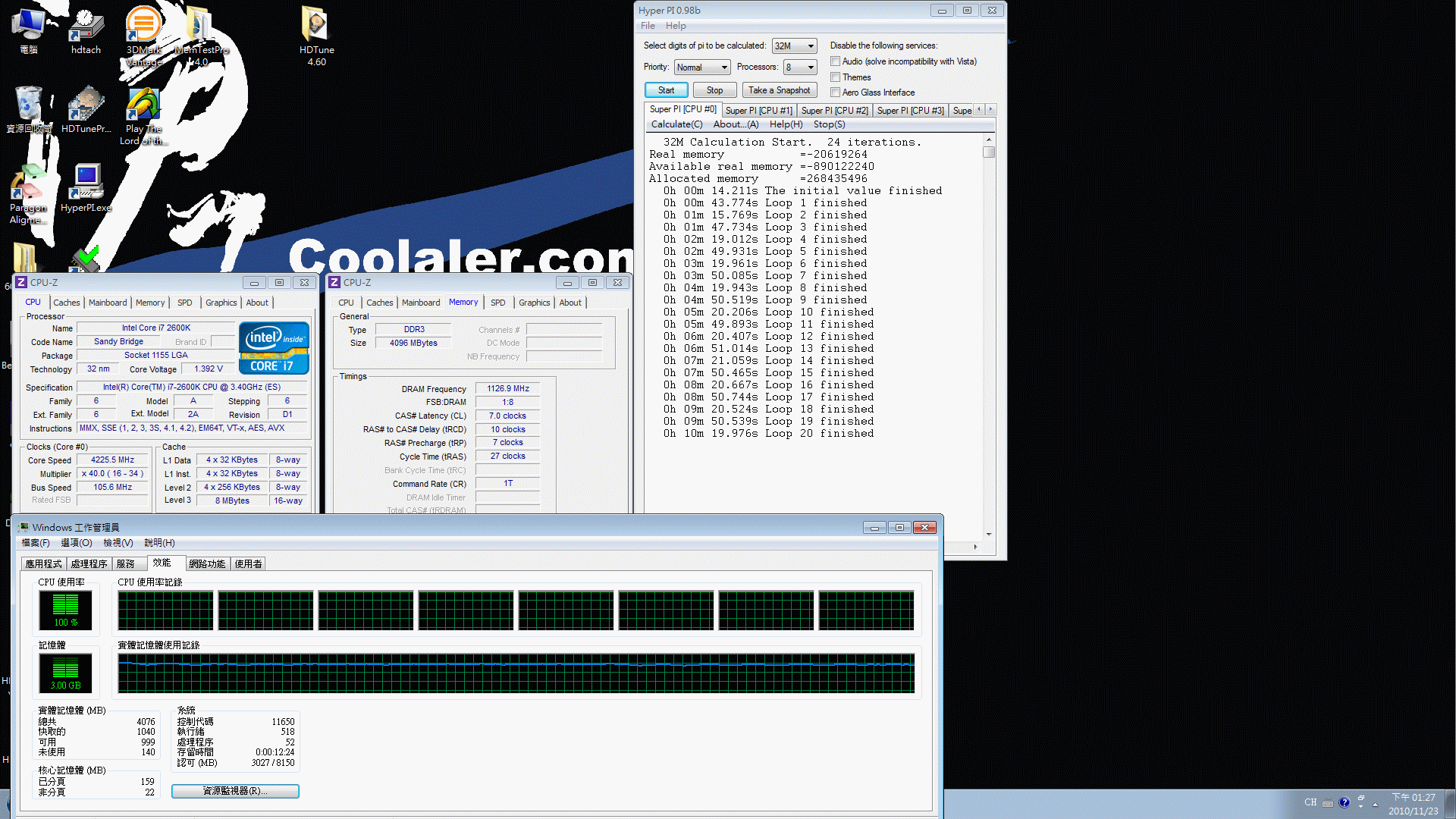This screenshot has height=819, width=1456.
Task: Click the Intel Core i7 inside logo
Action: [274, 348]
